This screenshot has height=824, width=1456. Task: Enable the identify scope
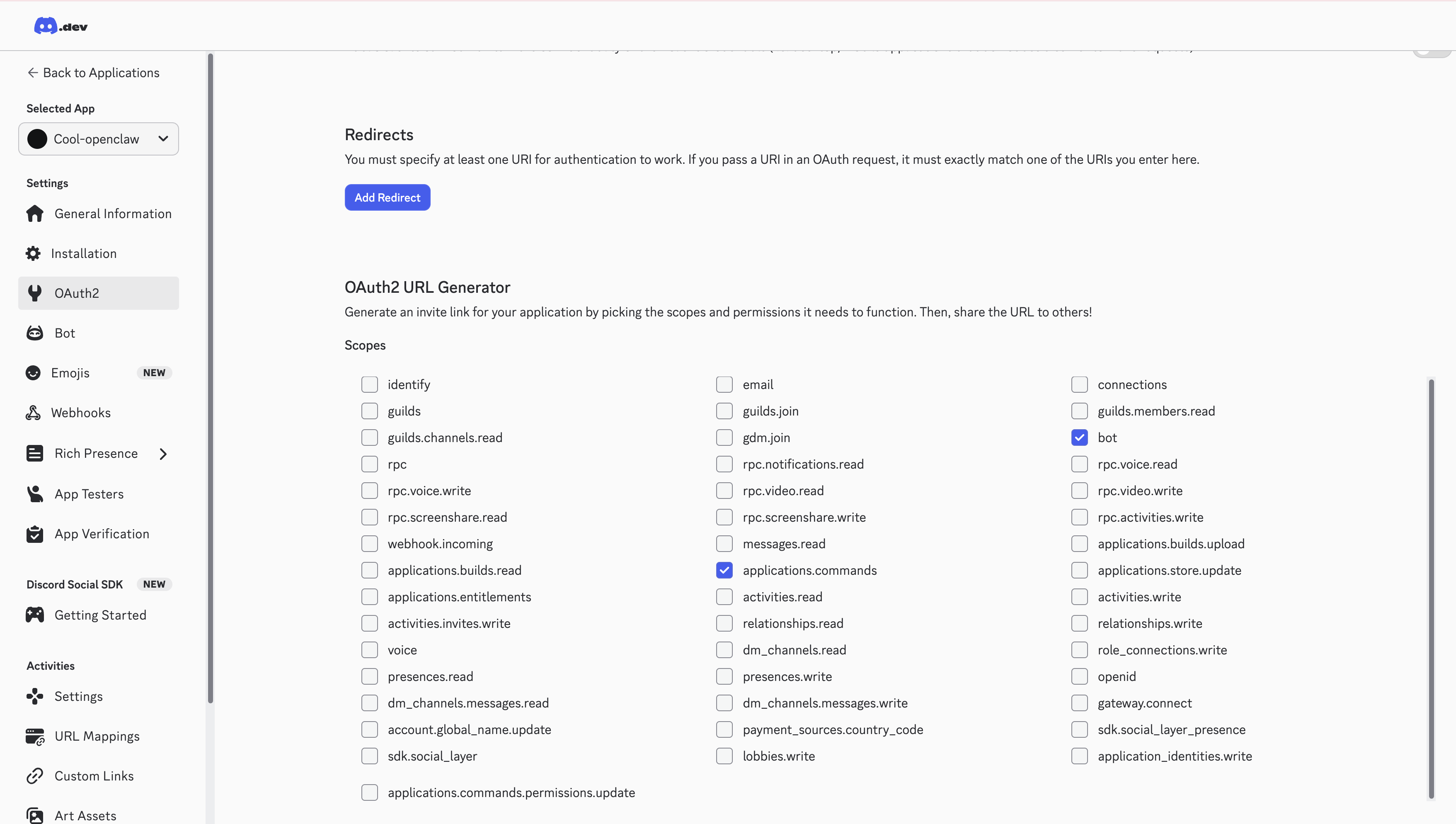370,384
